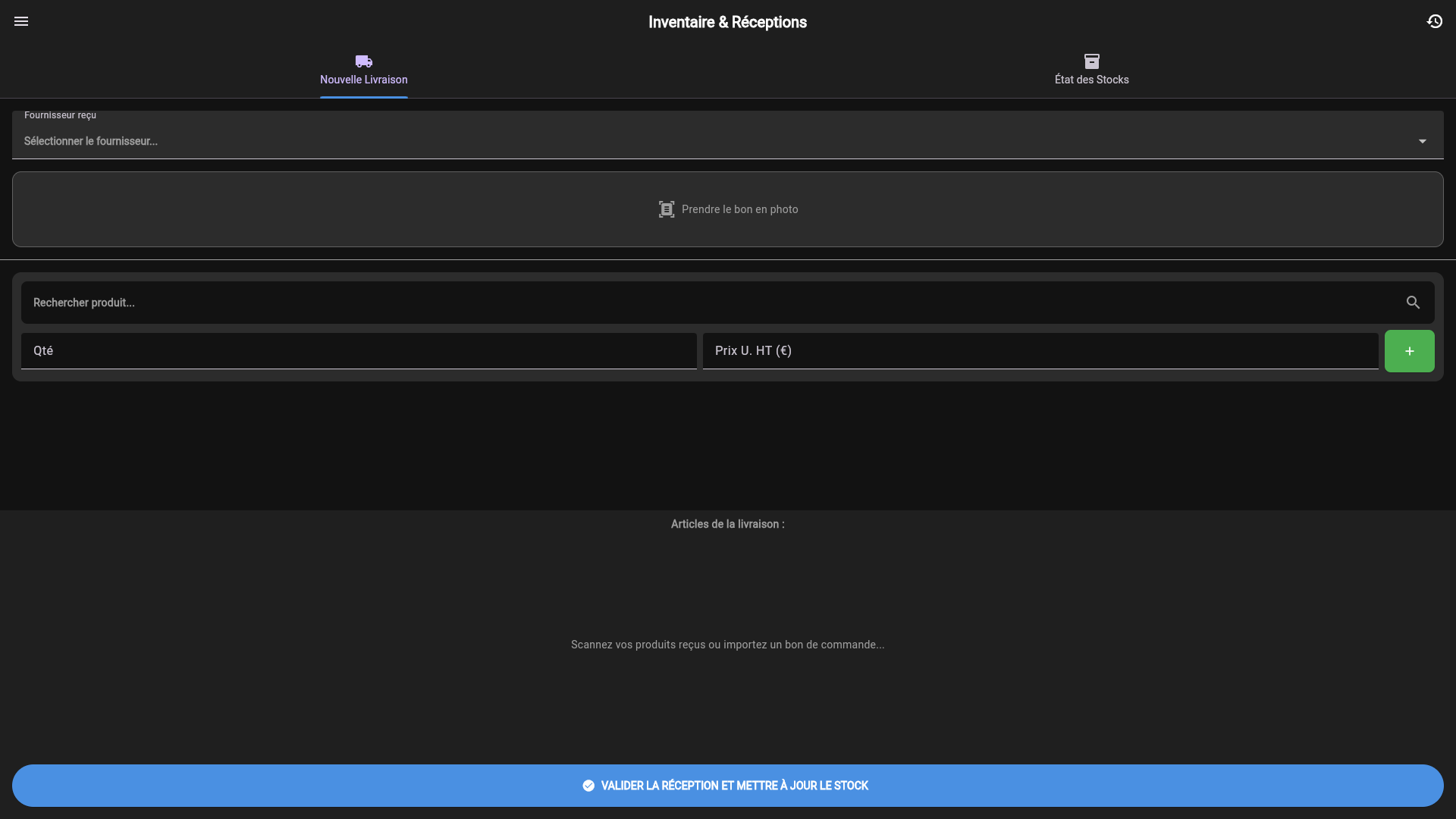This screenshot has height=819, width=1456.
Task: Open the history clock icon
Action: 1434,21
